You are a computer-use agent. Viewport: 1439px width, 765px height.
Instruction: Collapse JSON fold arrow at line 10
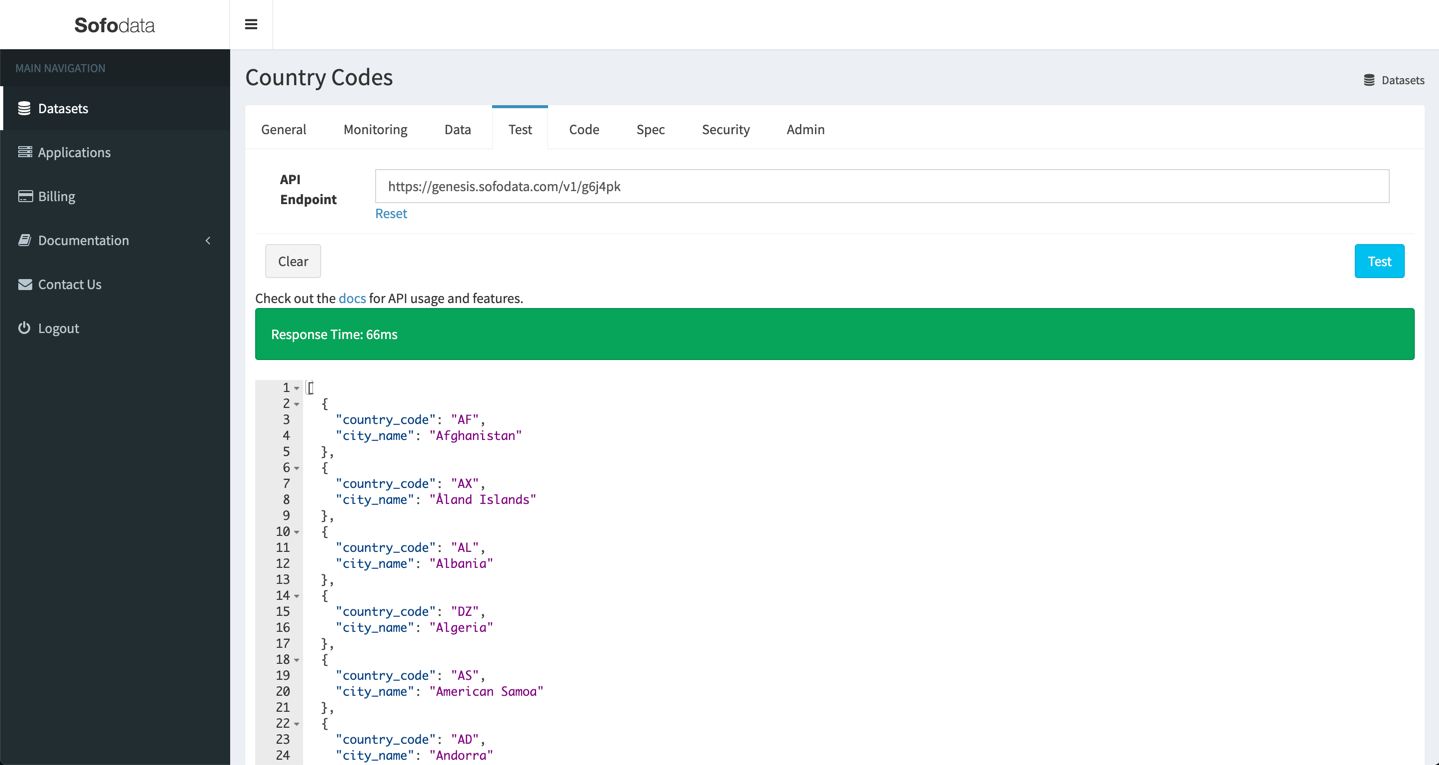pos(297,532)
